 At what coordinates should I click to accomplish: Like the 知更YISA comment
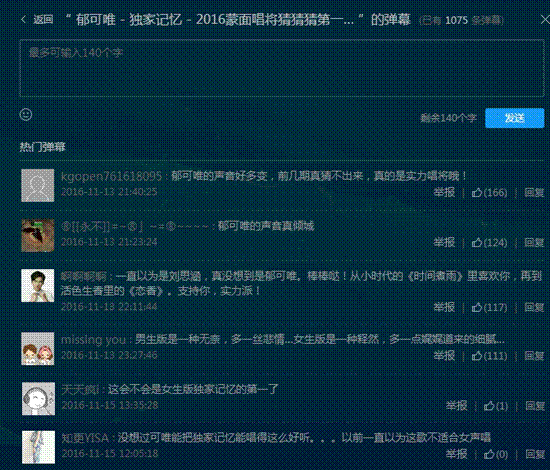(496, 455)
